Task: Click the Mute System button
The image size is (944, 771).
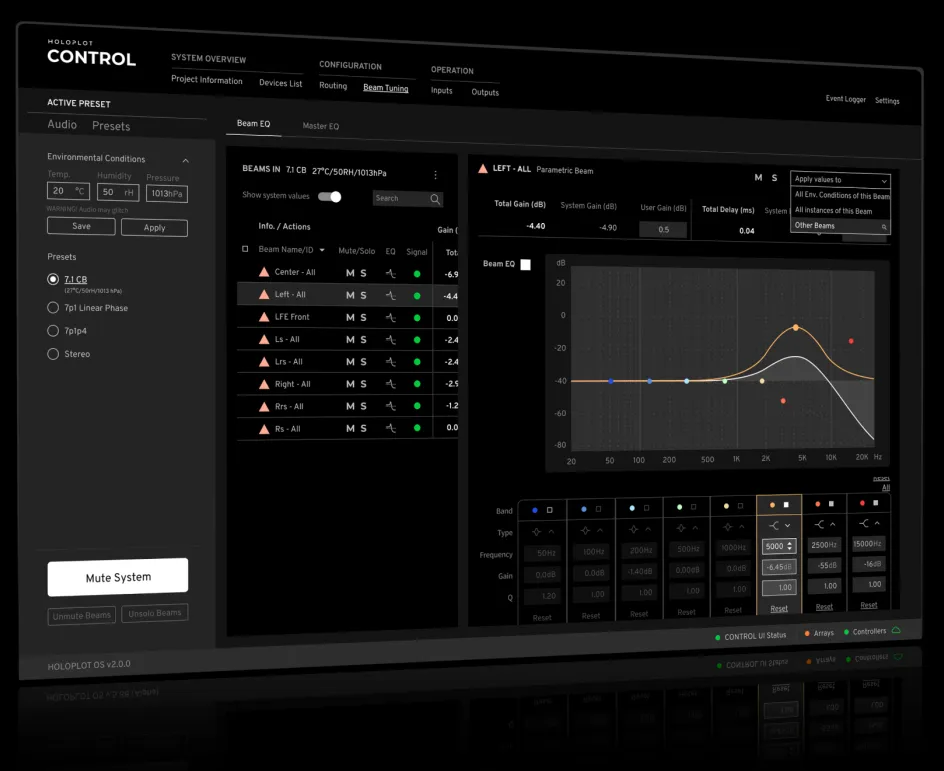Action: click(x=118, y=577)
